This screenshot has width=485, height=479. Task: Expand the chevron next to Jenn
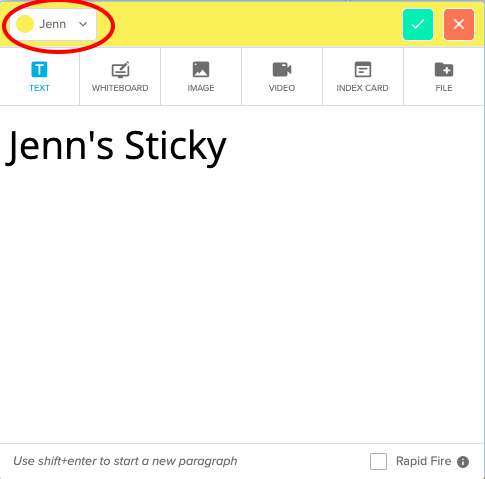83,24
